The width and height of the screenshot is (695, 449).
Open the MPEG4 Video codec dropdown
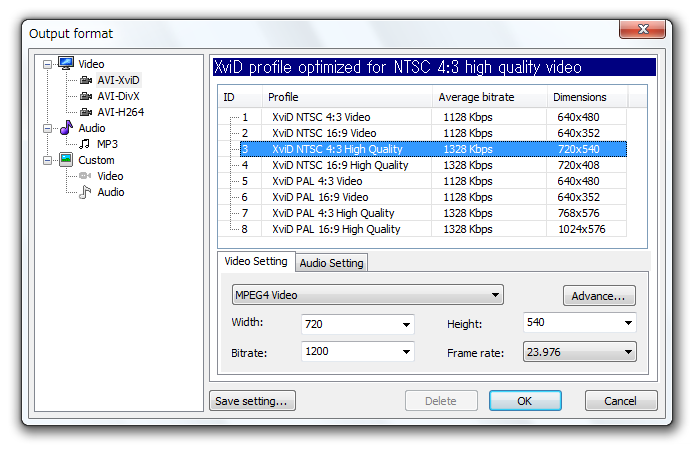click(x=367, y=295)
